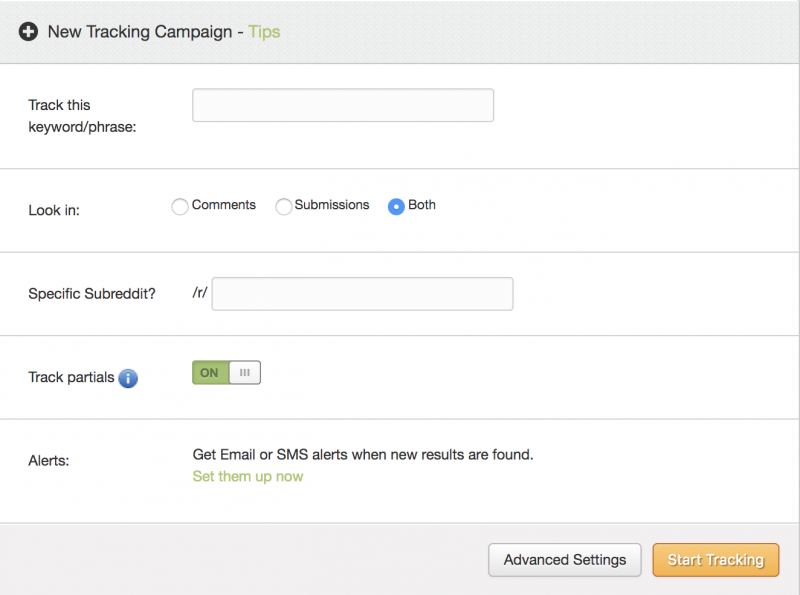The image size is (800, 595).
Task: Select the Comments radio button
Action: coord(180,207)
